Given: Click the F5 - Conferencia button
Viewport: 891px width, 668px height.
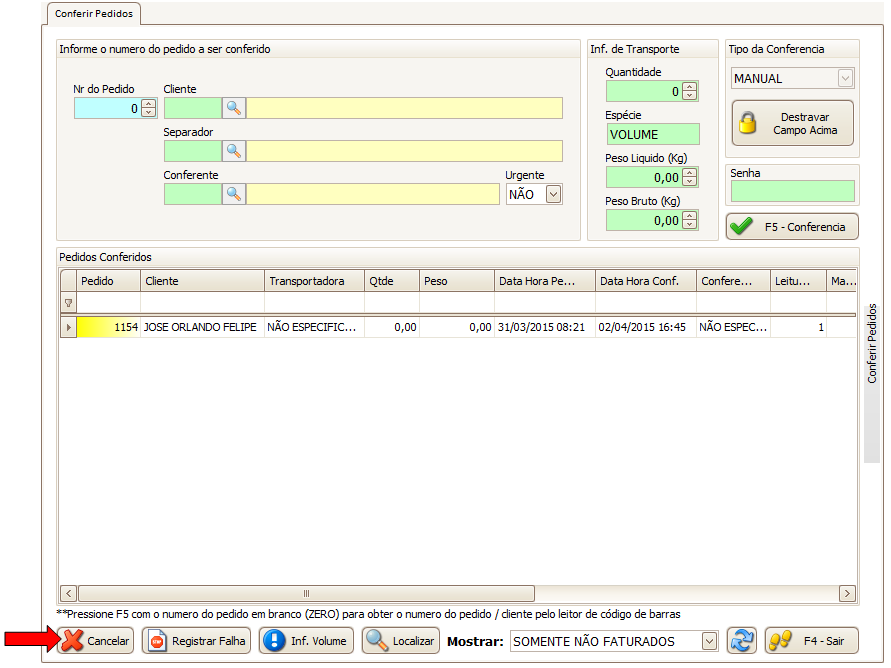Looking at the screenshot, I should [x=792, y=227].
